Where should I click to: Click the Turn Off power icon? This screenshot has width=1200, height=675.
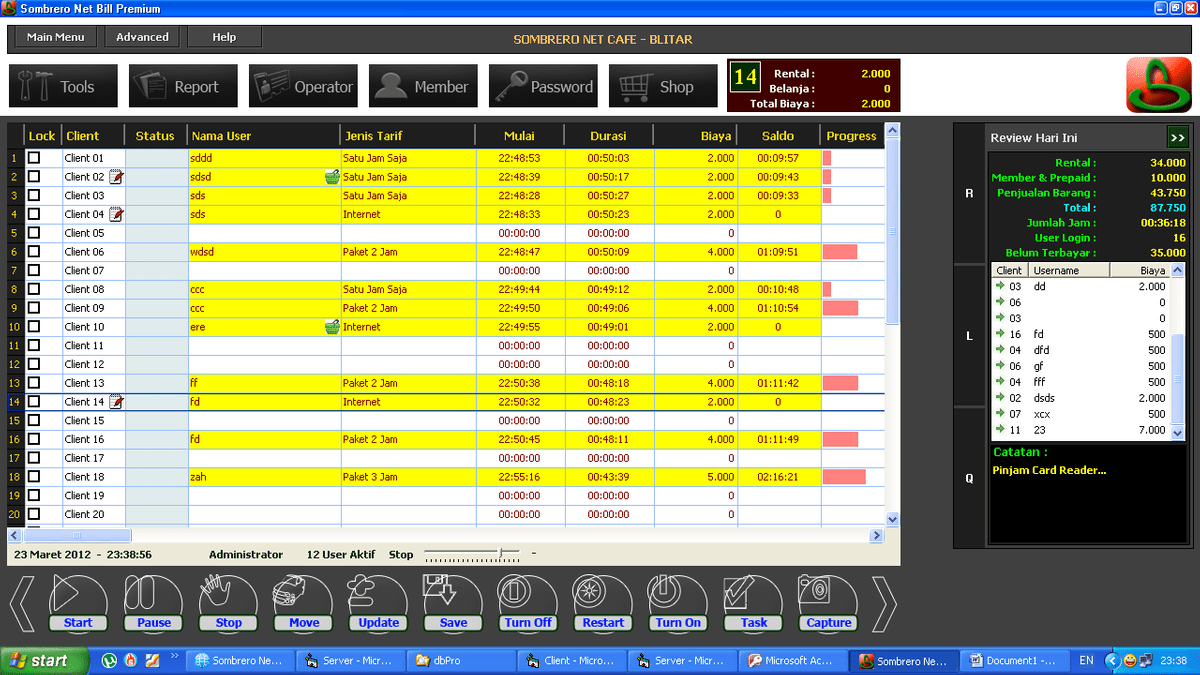pos(528,598)
